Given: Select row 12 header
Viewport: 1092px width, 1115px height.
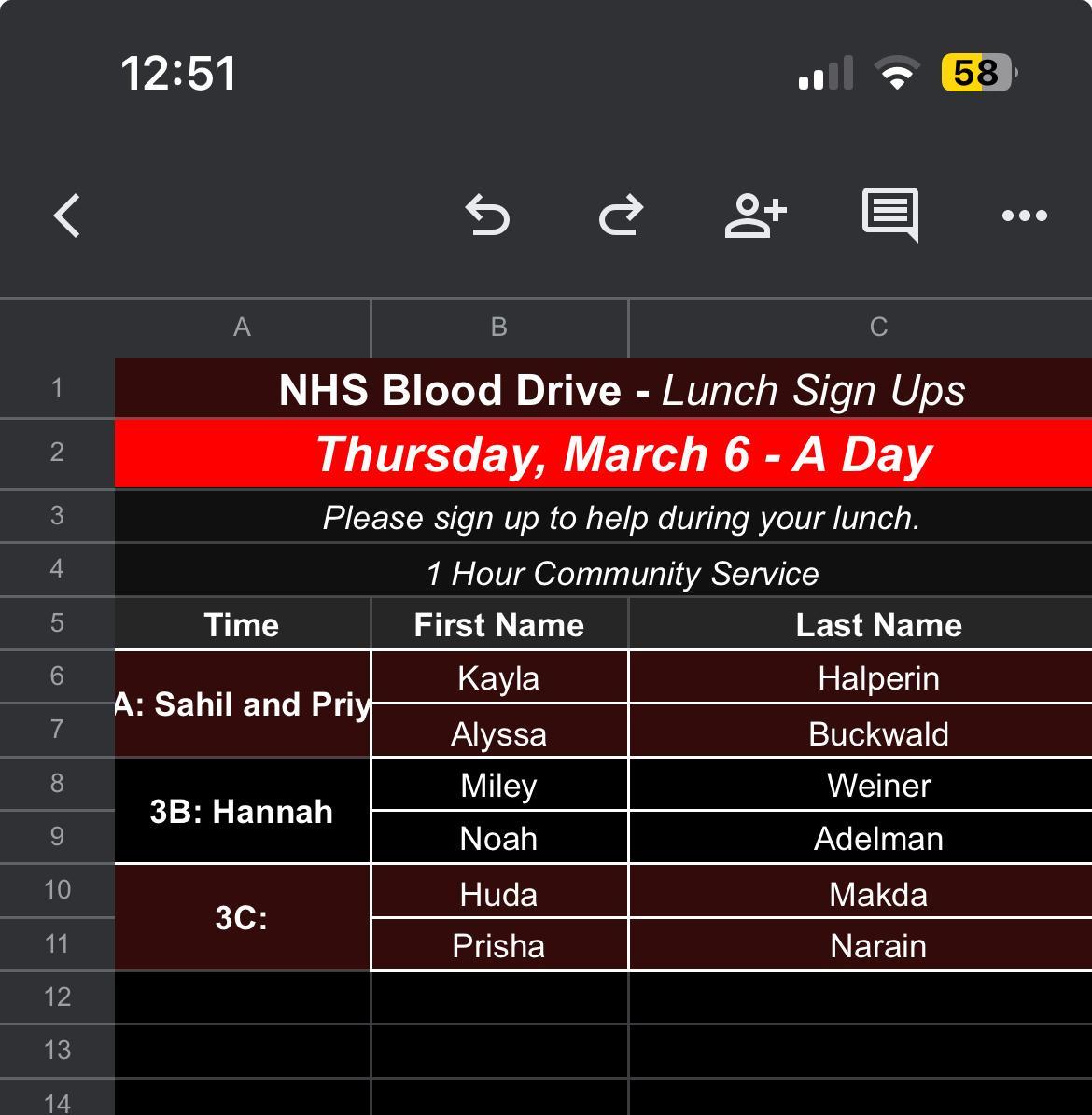Looking at the screenshot, I should pyautogui.click(x=57, y=997).
